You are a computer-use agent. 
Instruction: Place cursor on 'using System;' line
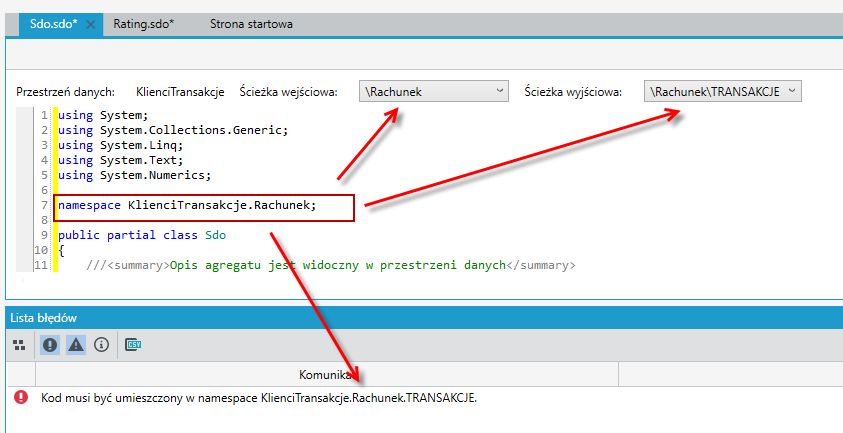[103, 115]
